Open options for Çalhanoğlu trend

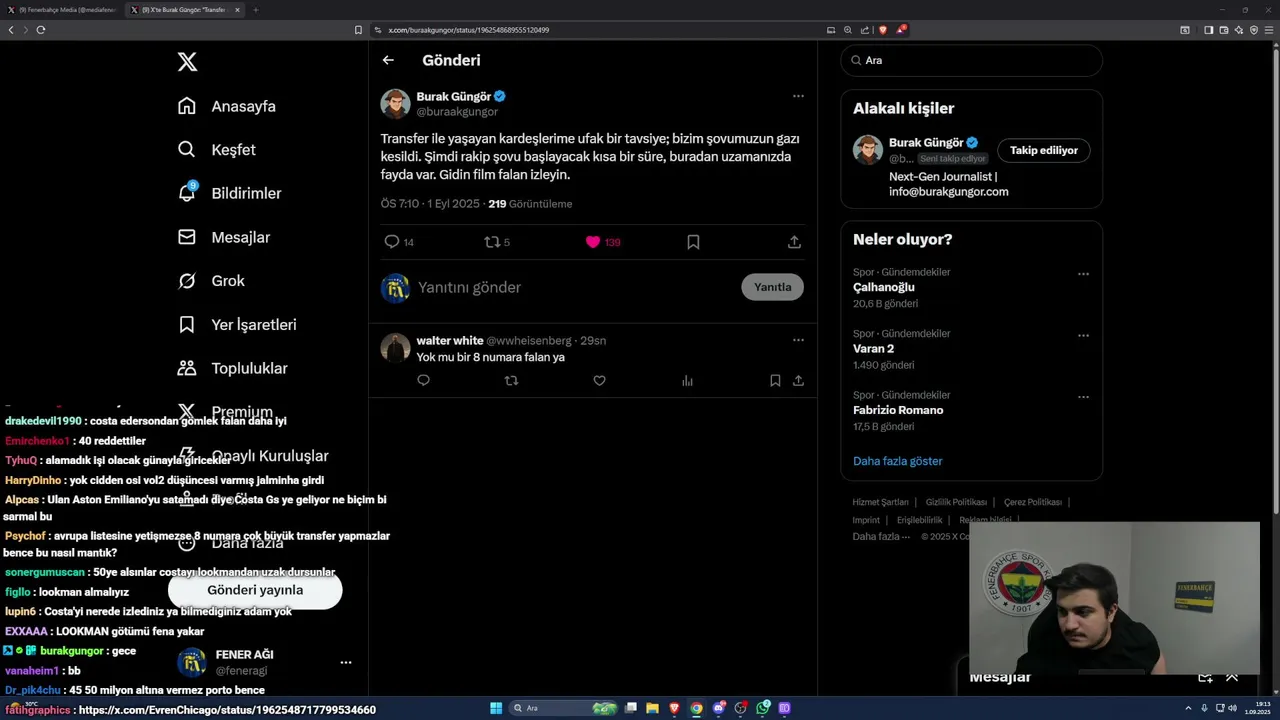[x=1083, y=274]
